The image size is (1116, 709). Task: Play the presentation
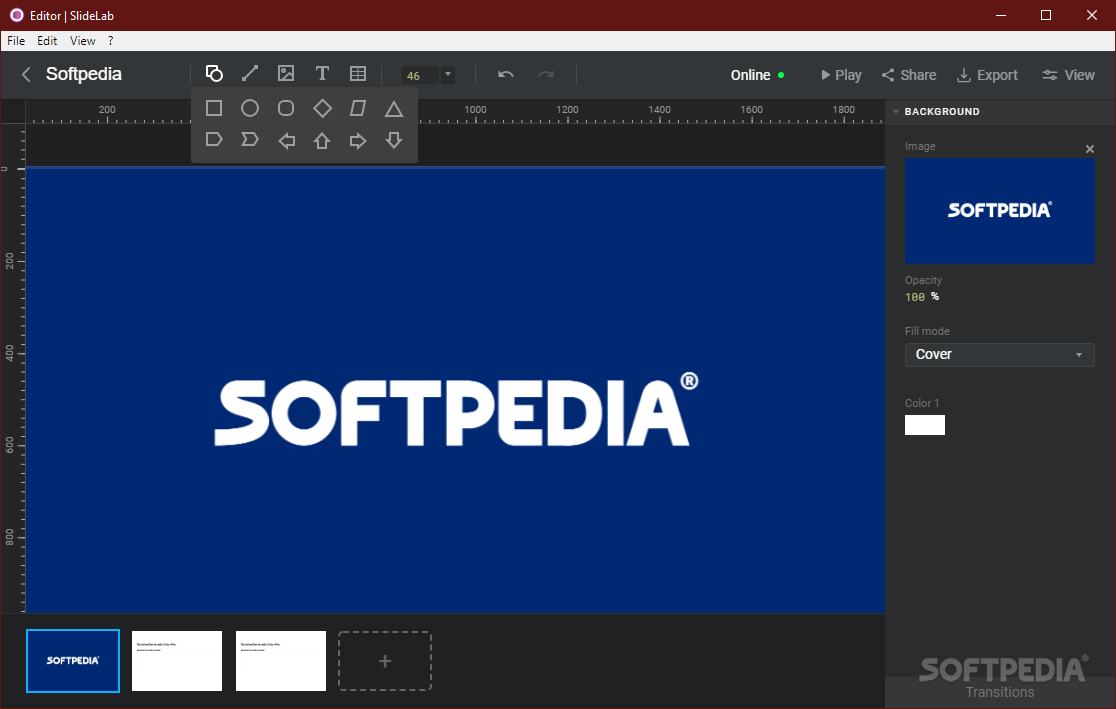coord(841,75)
